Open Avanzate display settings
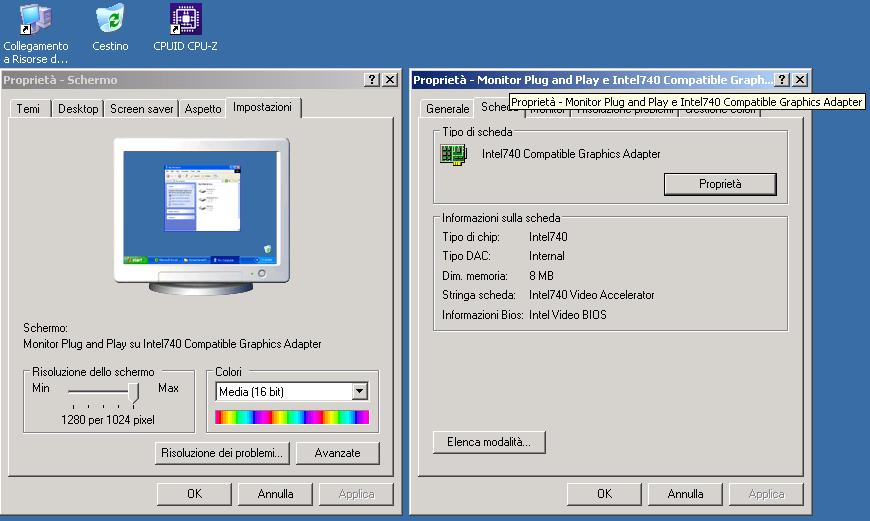 pyautogui.click(x=337, y=453)
